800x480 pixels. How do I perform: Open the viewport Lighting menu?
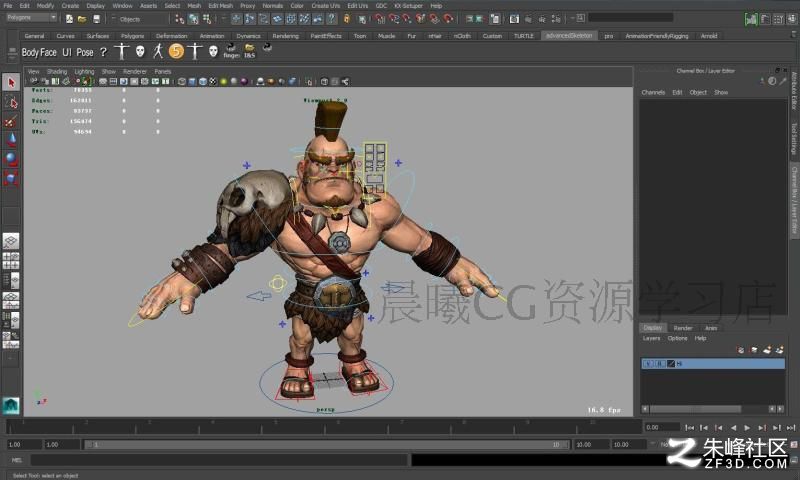[x=84, y=71]
